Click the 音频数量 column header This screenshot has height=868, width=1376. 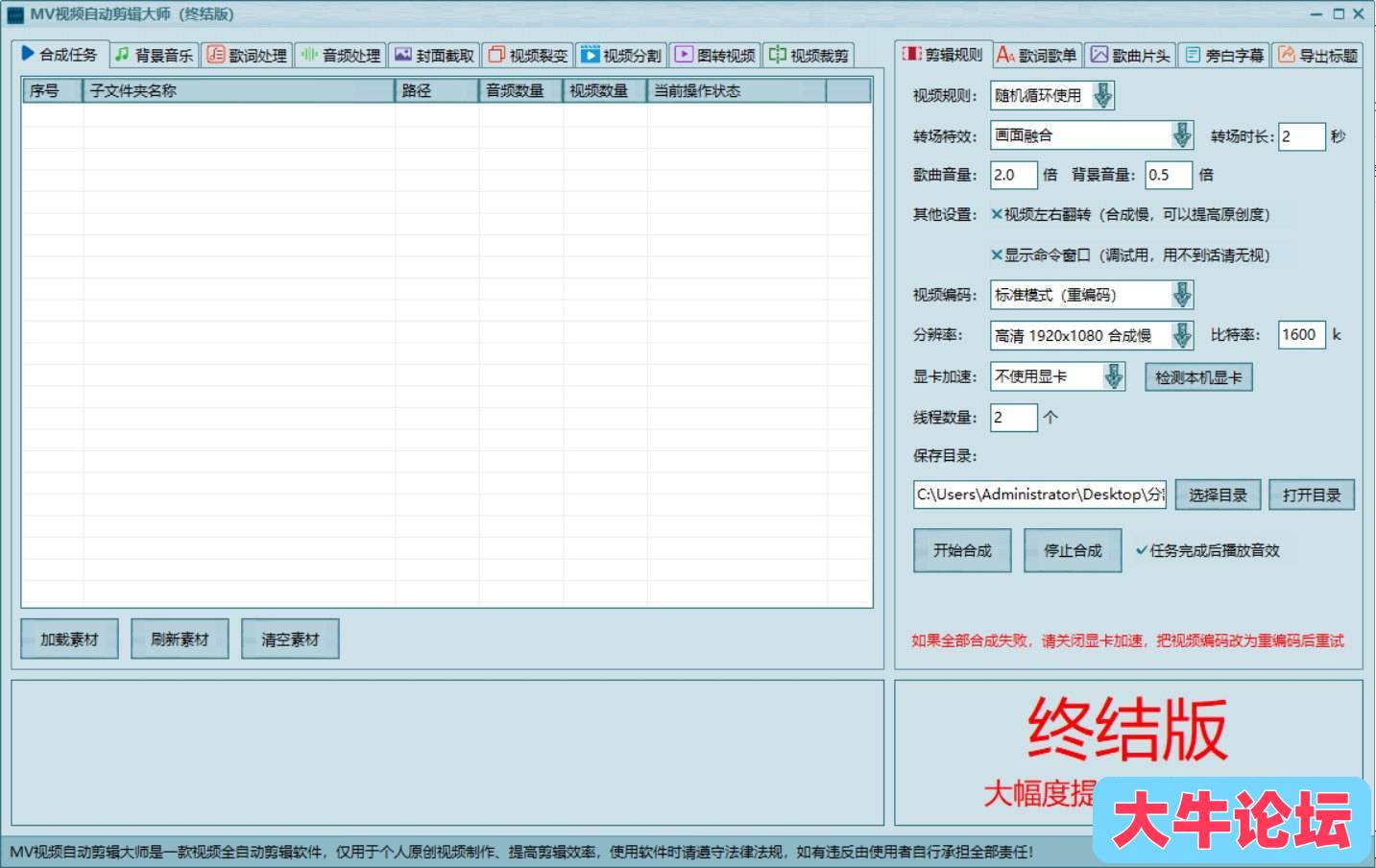pos(520,90)
